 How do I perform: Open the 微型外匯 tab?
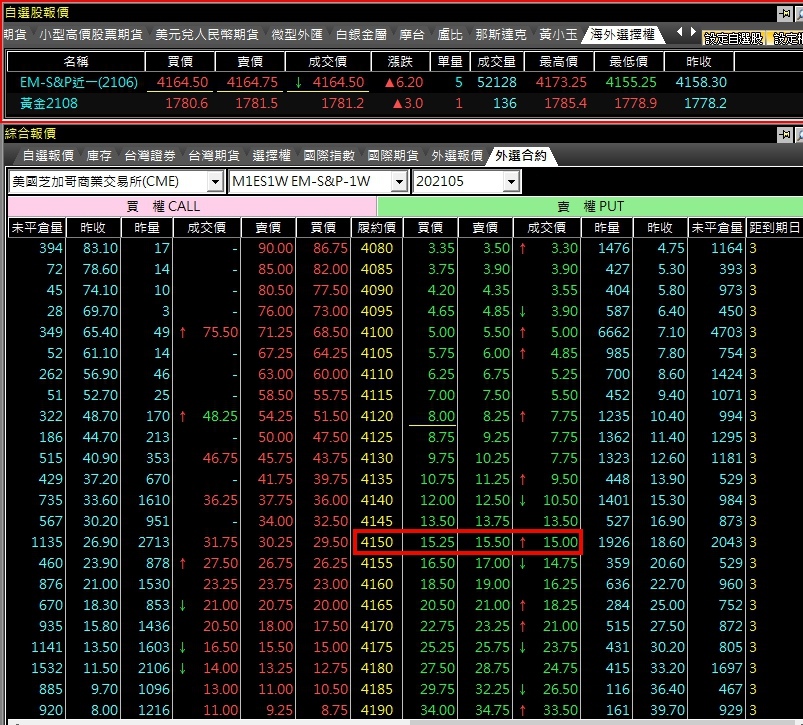click(x=297, y=34)
